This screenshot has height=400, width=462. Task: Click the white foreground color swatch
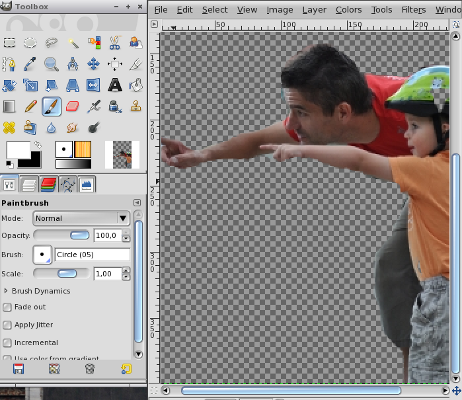click(17, 150)
